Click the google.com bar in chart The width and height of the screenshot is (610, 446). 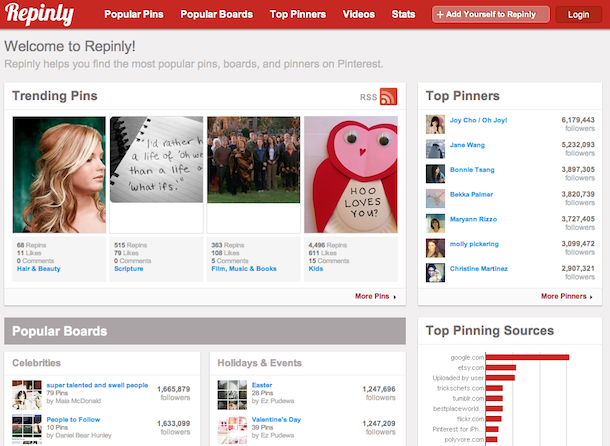click(527, 357)
